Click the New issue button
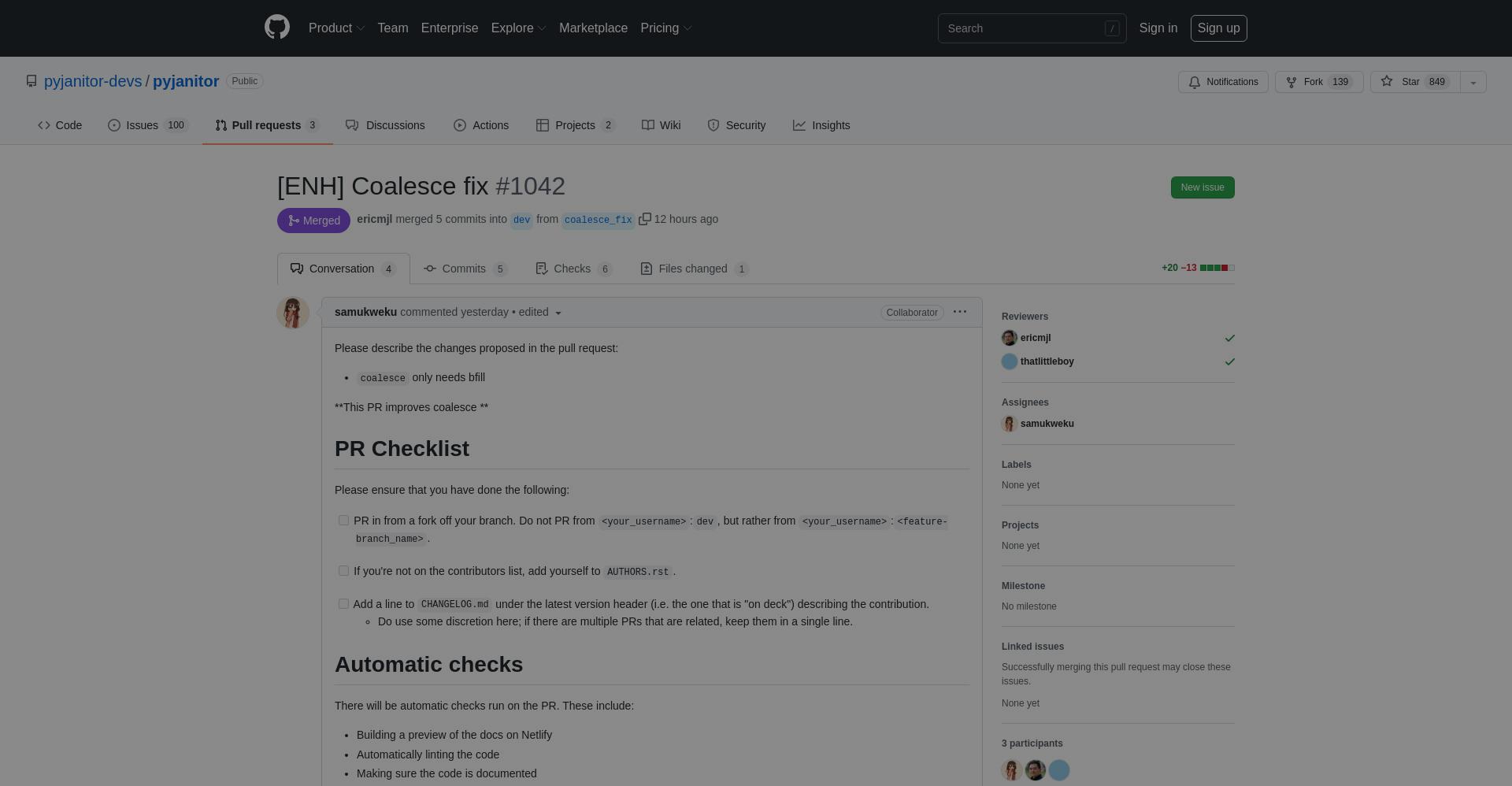The image size is (1512, 786). pyautogui.click(x=1203, y=187)
